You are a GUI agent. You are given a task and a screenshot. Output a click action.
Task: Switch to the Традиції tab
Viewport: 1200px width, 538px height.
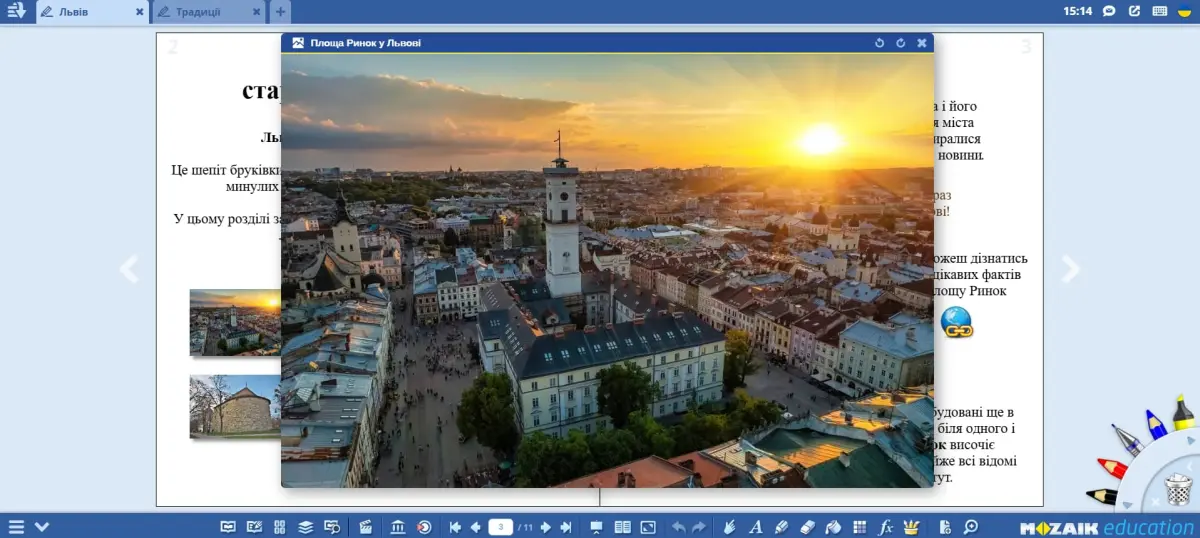(x=208, y=12)
